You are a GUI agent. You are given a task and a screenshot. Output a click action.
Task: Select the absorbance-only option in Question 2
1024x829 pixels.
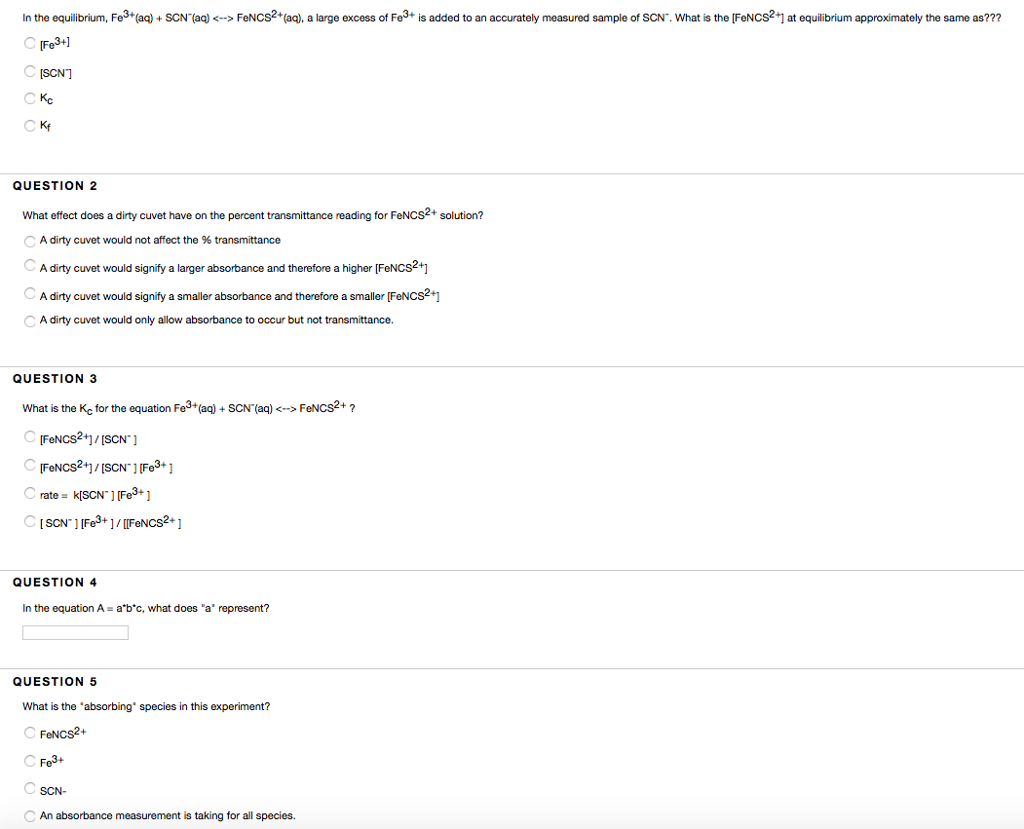[x=30, y=319]
